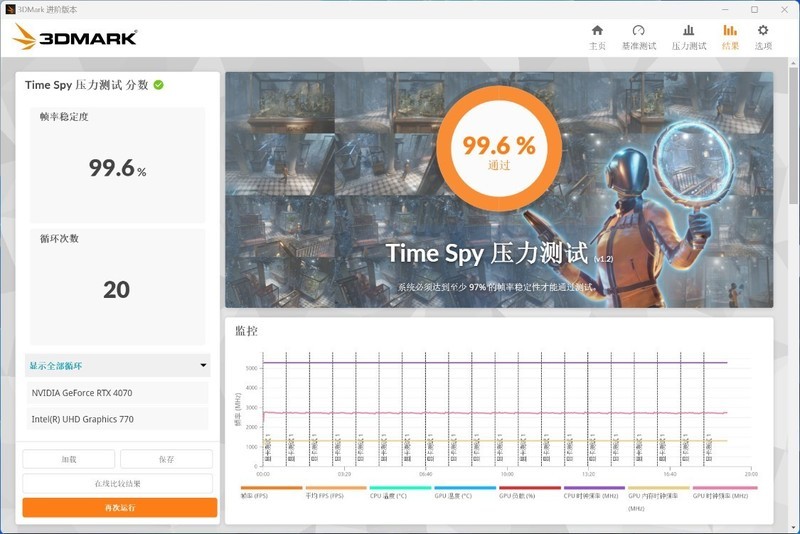Screen dimensions: 800x534
Task: Toggle the GPU 温度 legend entry
Action: pyautogui.click(x=465, y=493)
